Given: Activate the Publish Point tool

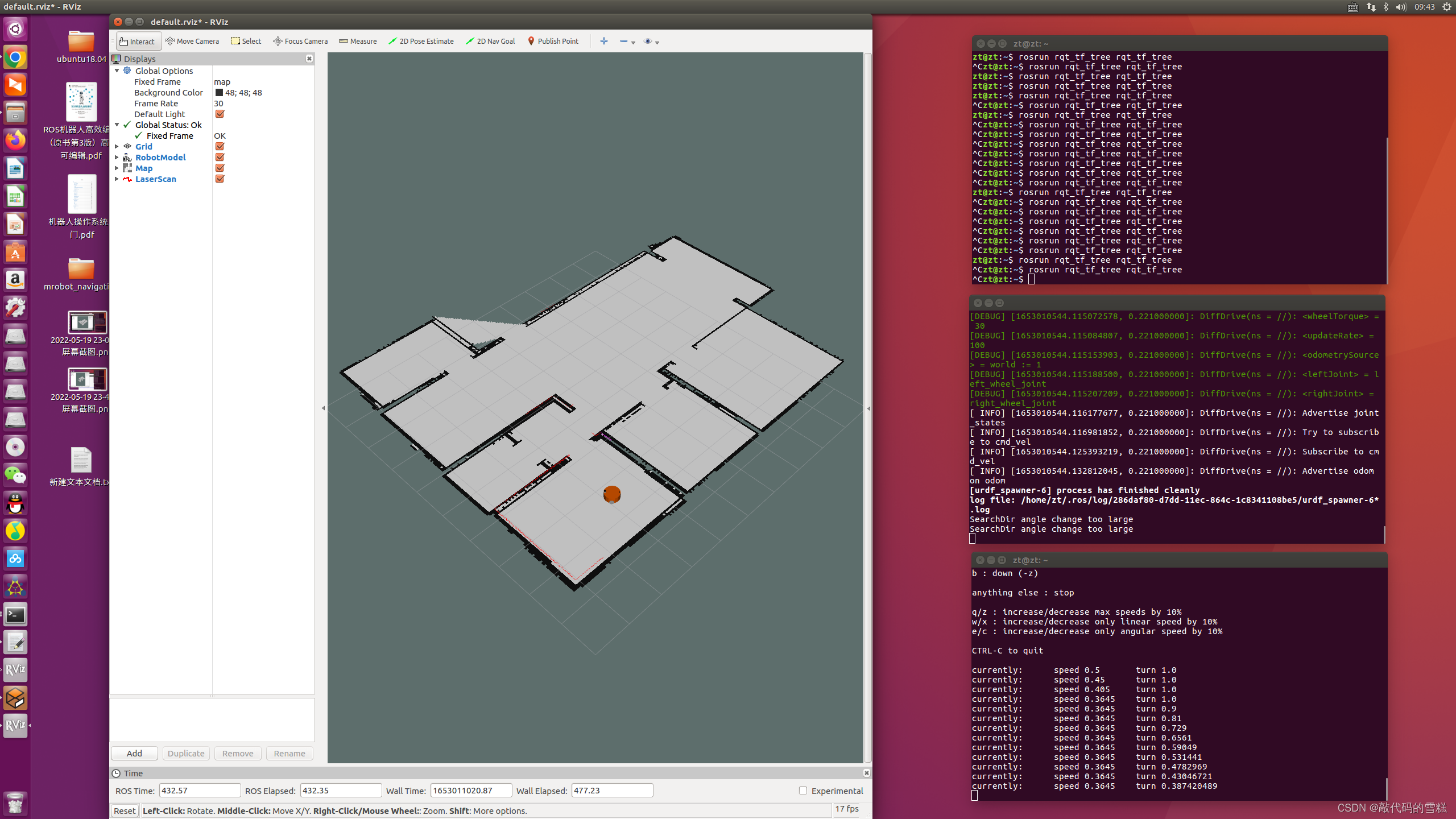Looking at the screenshot, I should coord(553,41).
